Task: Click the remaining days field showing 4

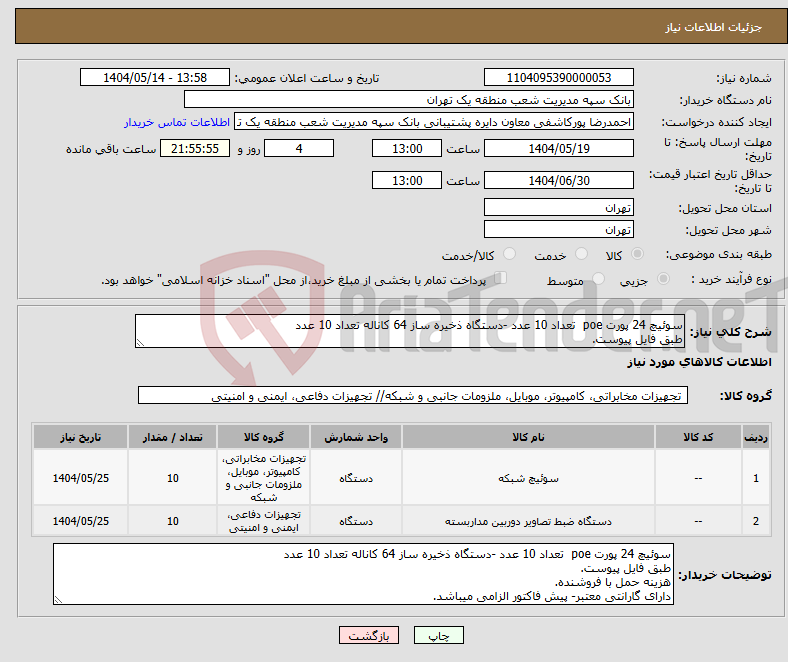Action: pyautogui.click(x=299, y=148)
